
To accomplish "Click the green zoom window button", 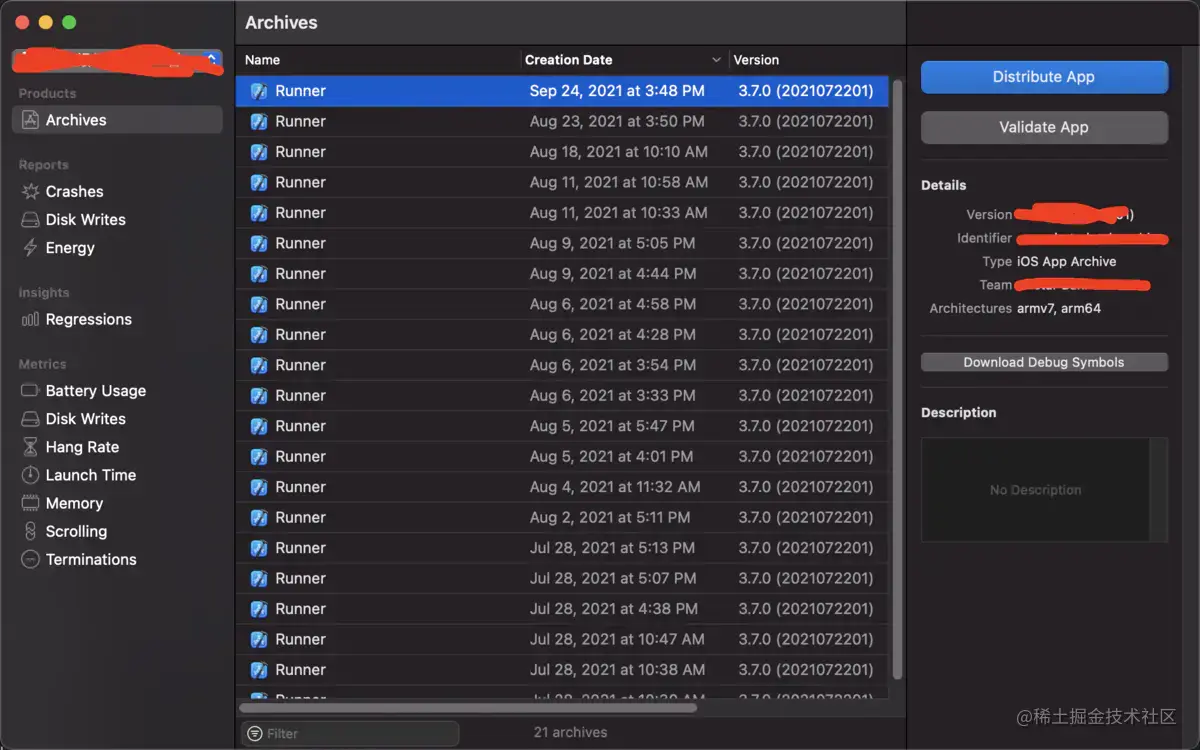I will click(x=69, y=22).
